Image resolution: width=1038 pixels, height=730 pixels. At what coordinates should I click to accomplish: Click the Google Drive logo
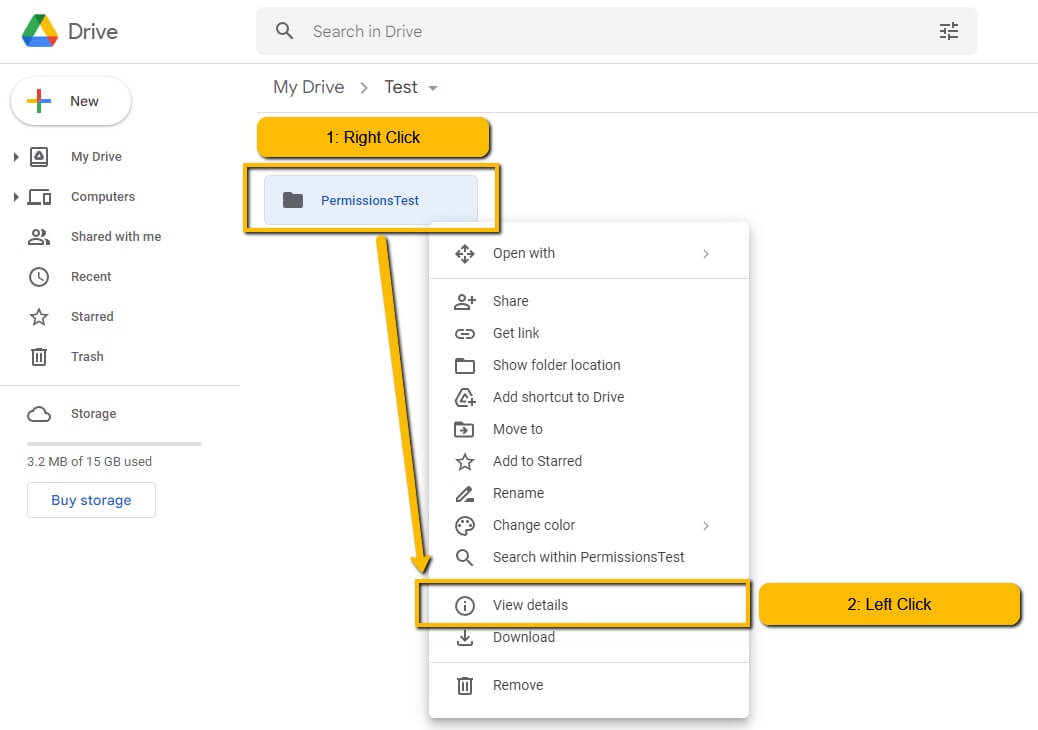point(40,31)
